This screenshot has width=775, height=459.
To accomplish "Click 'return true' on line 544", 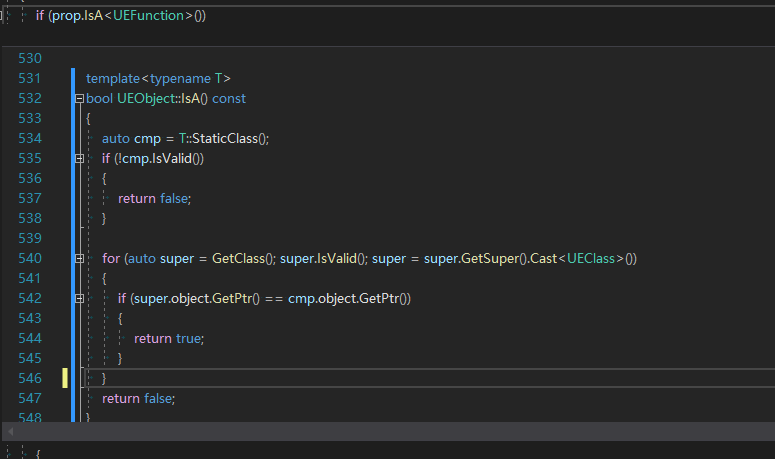I will [x=167, y=338].
